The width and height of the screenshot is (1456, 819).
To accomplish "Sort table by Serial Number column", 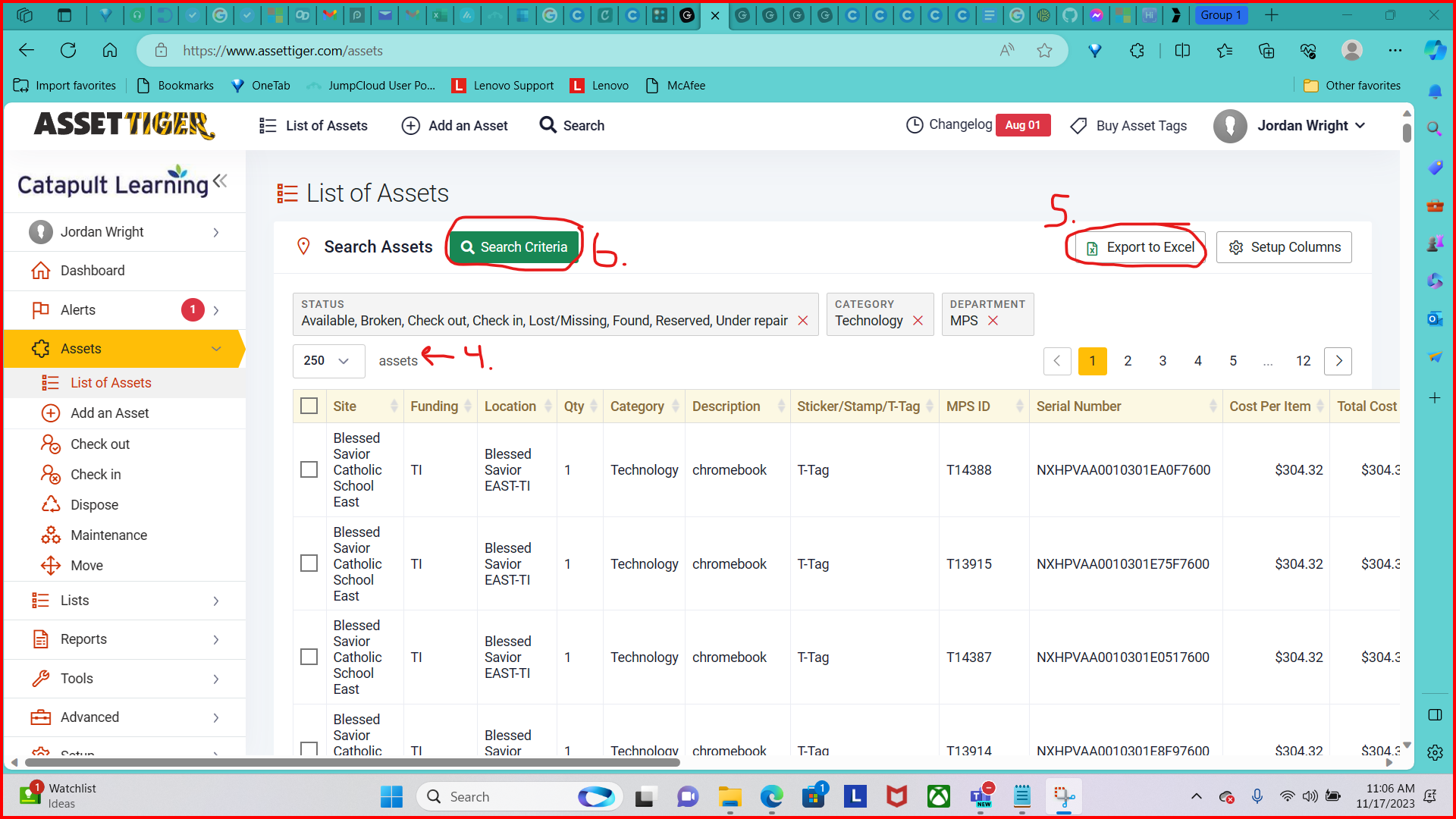I will click(x=1125, y=406).
